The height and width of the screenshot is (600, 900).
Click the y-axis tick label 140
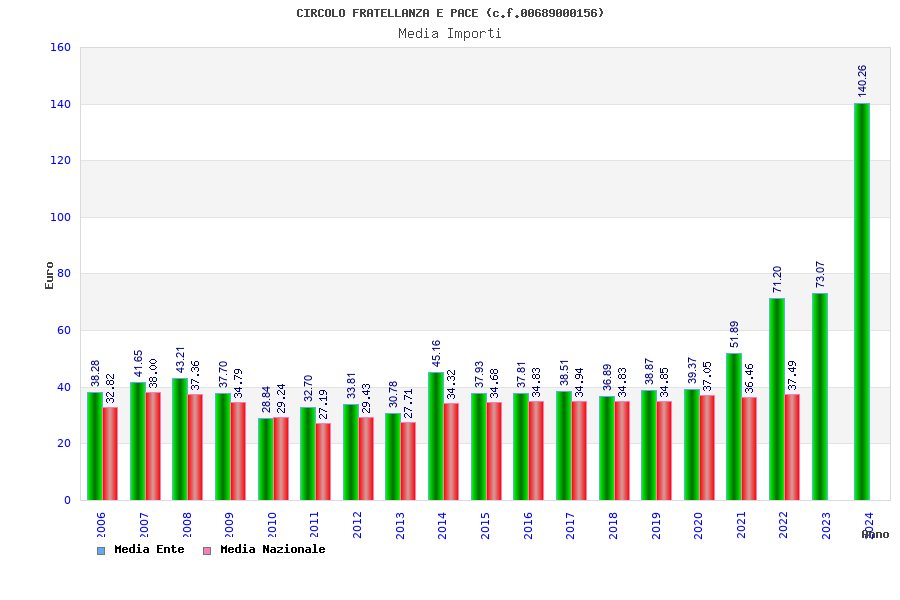click(60, 104)
